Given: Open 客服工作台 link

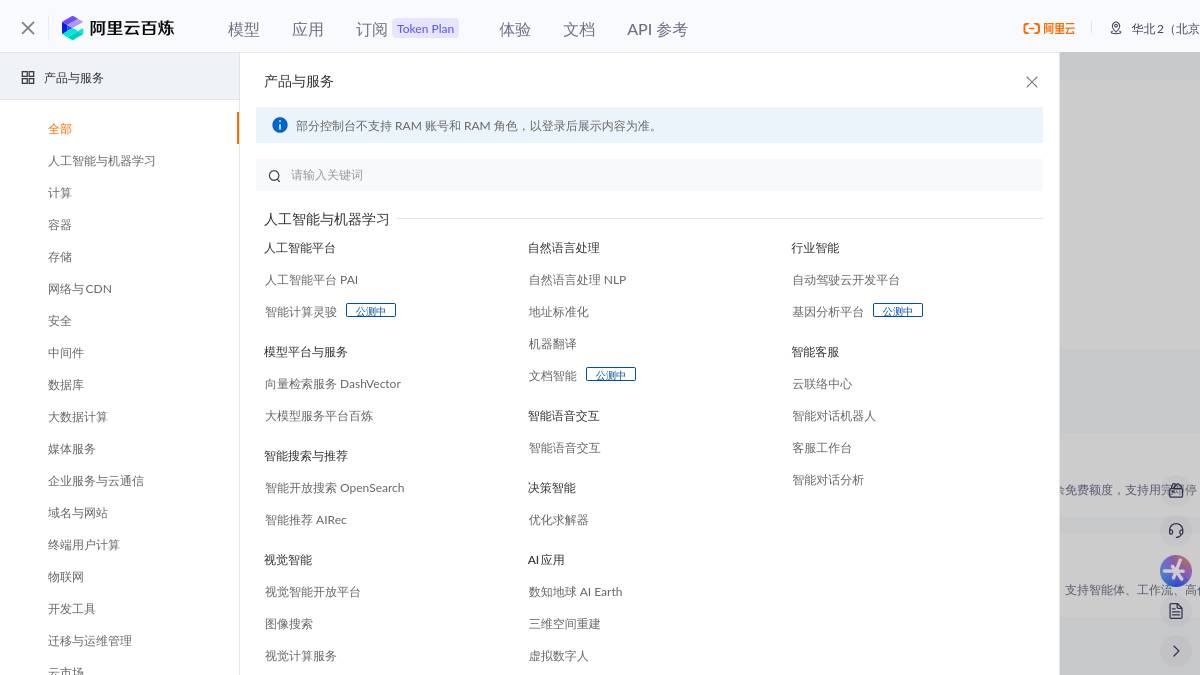Looking at the screenshot, I should pyautogui.click(x=822, y=448).
